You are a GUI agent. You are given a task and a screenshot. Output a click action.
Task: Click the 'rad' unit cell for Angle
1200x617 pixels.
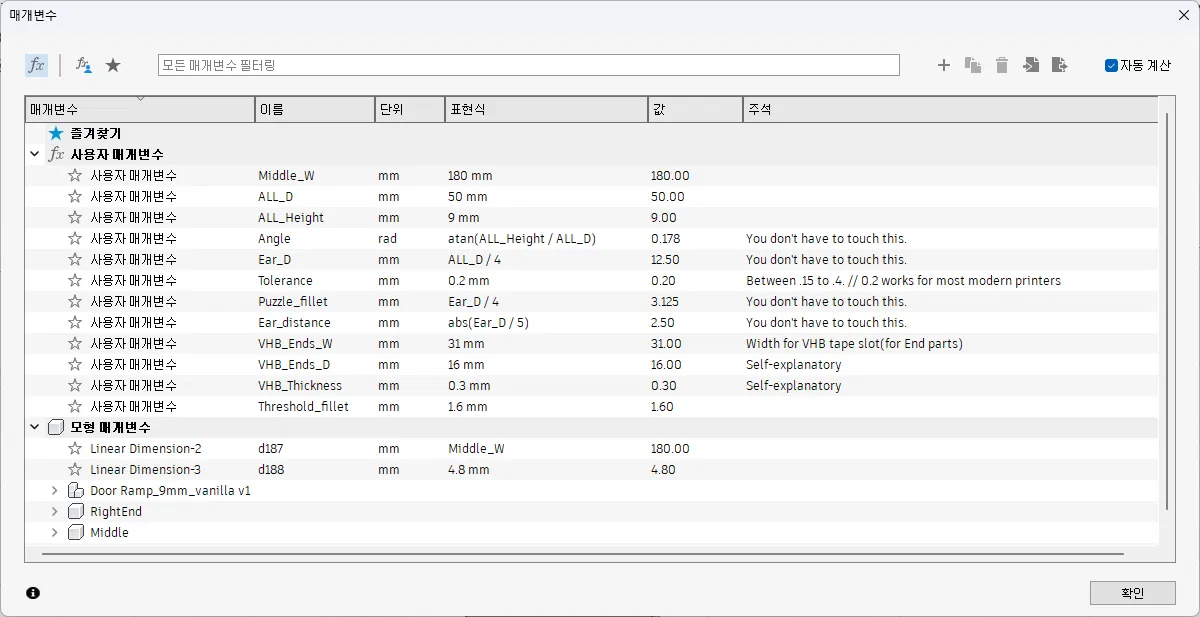coord(387,239)
